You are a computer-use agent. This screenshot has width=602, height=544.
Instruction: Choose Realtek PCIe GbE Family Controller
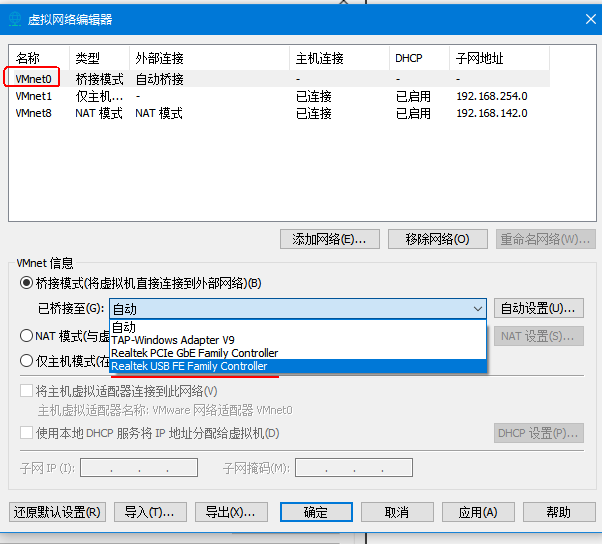[298, 353]
